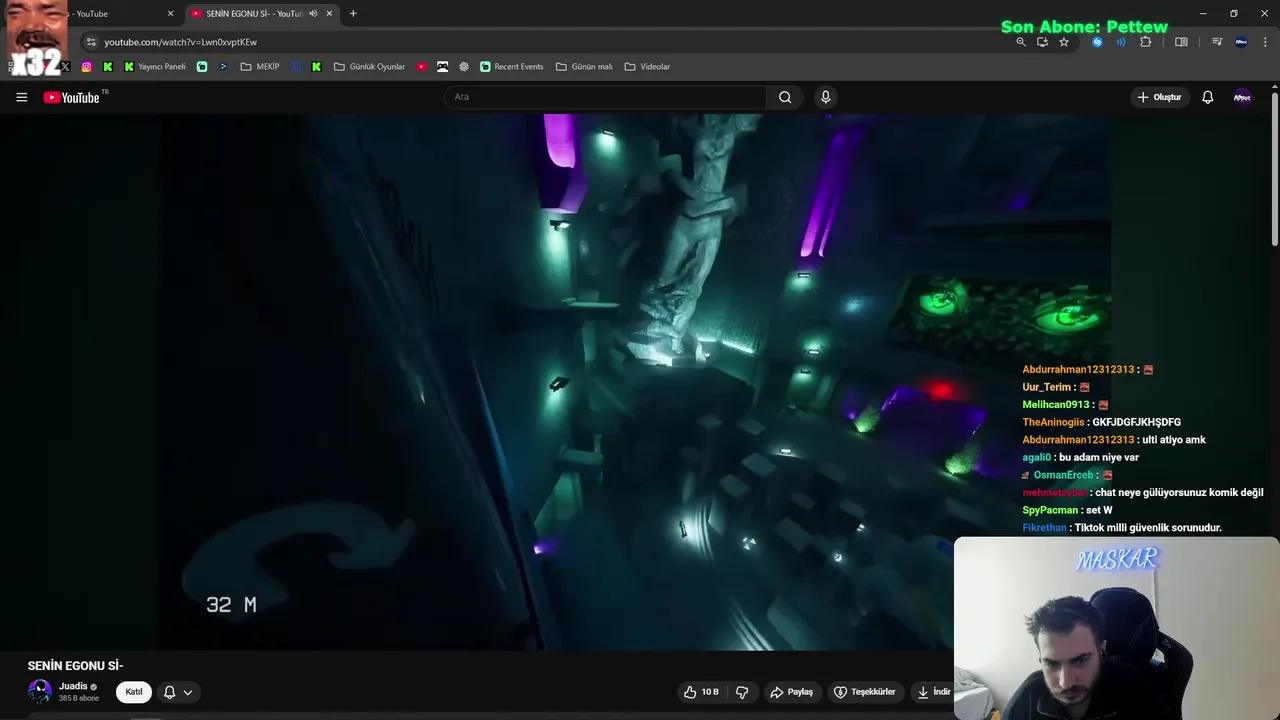This screenshot has height=720, width=1280.
Task: Open YouTube notifications bell in header
Action: (x=1207, y=97)
